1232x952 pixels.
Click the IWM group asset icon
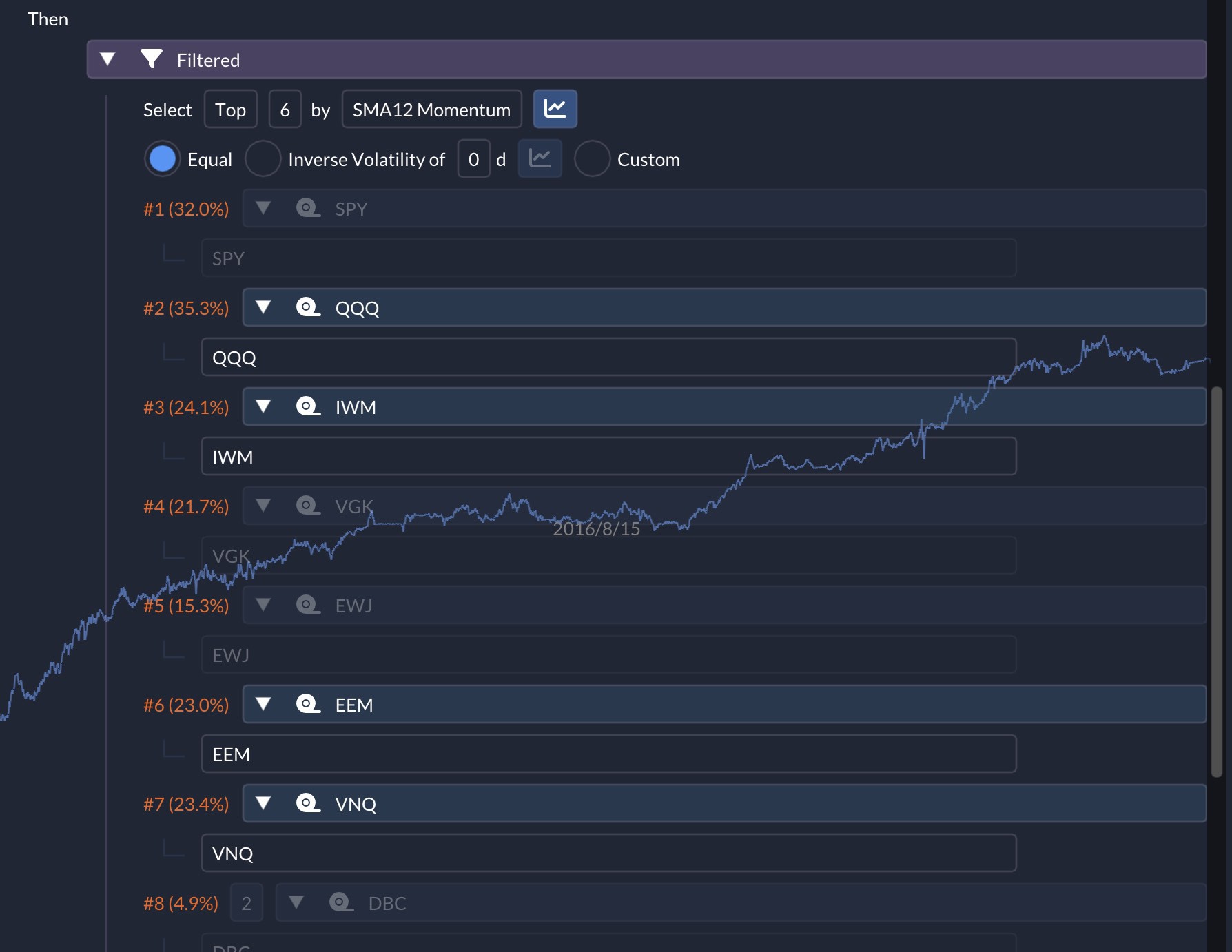tap(308, 406)
